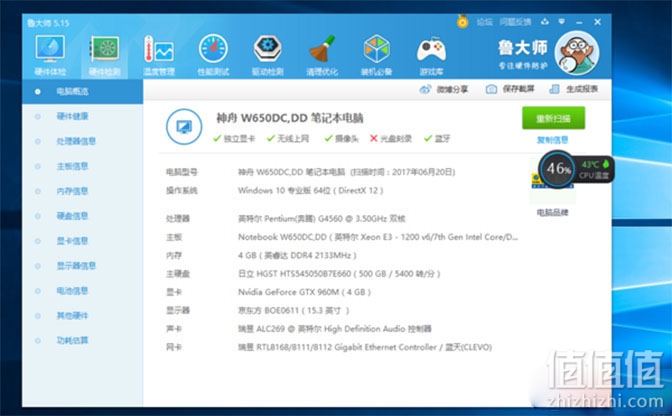Click the 43°C CPU温度 floating indicator
Screen dimensions: 672x416
[595, 170]
